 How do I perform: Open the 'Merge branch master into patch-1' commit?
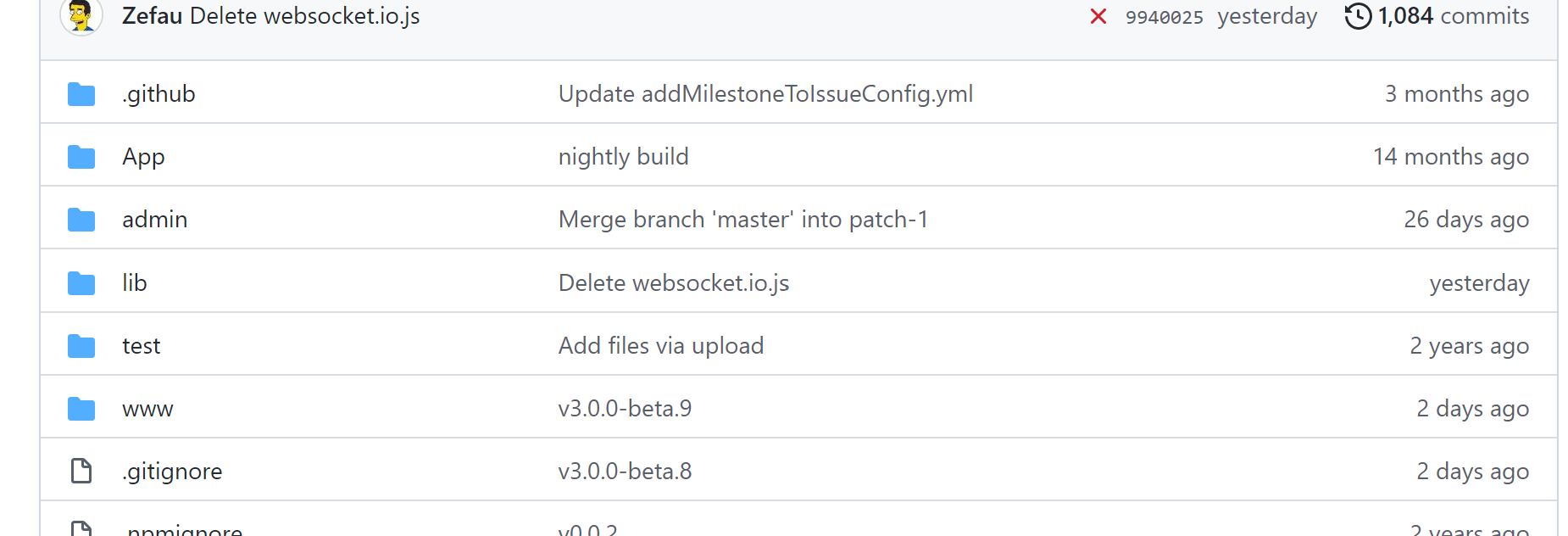click(x=742, y=219)
